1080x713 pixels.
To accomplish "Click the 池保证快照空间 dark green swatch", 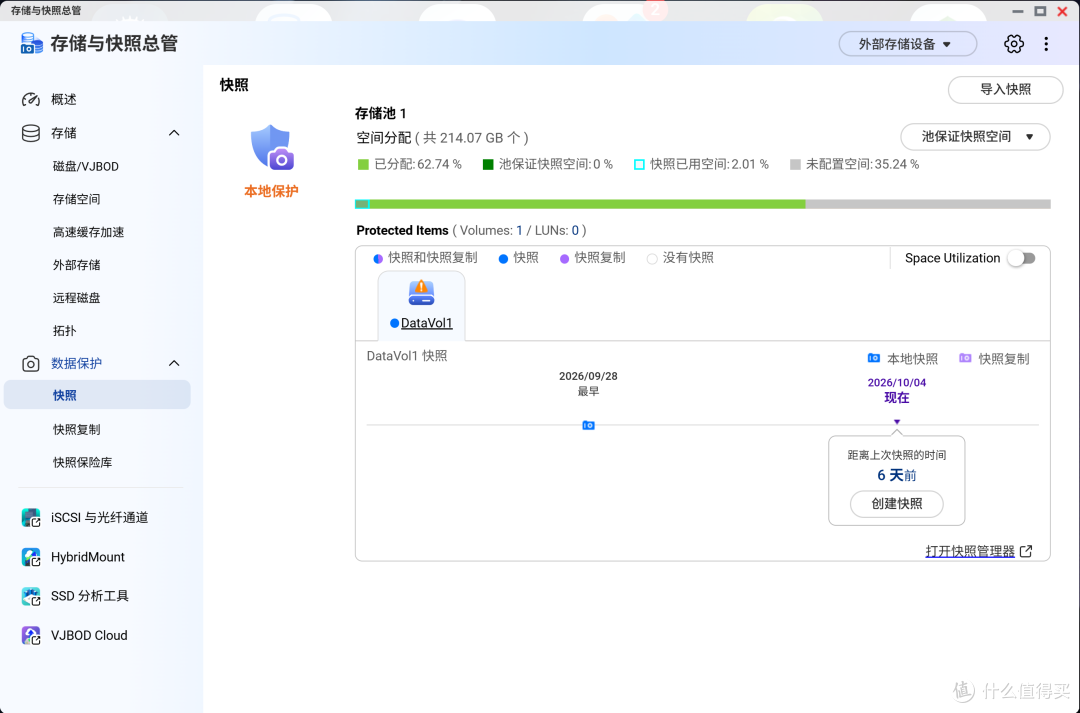I will pos(488,165).
